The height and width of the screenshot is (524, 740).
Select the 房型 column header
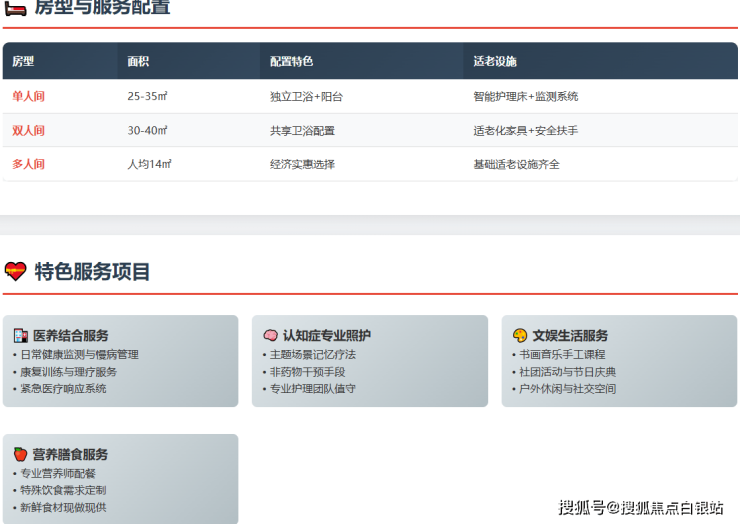23,61
